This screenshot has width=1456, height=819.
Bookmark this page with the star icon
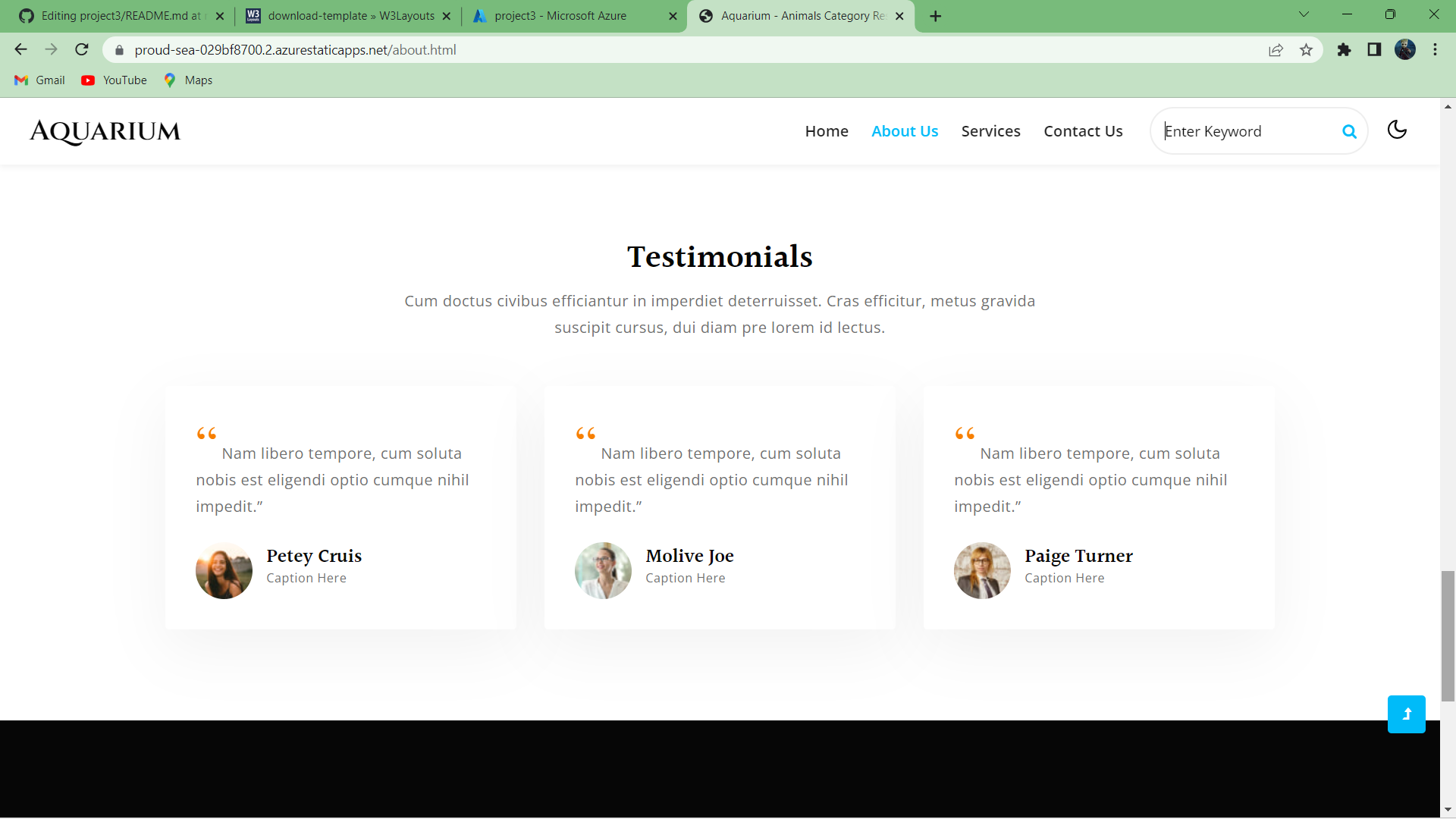click(1307, 50)
